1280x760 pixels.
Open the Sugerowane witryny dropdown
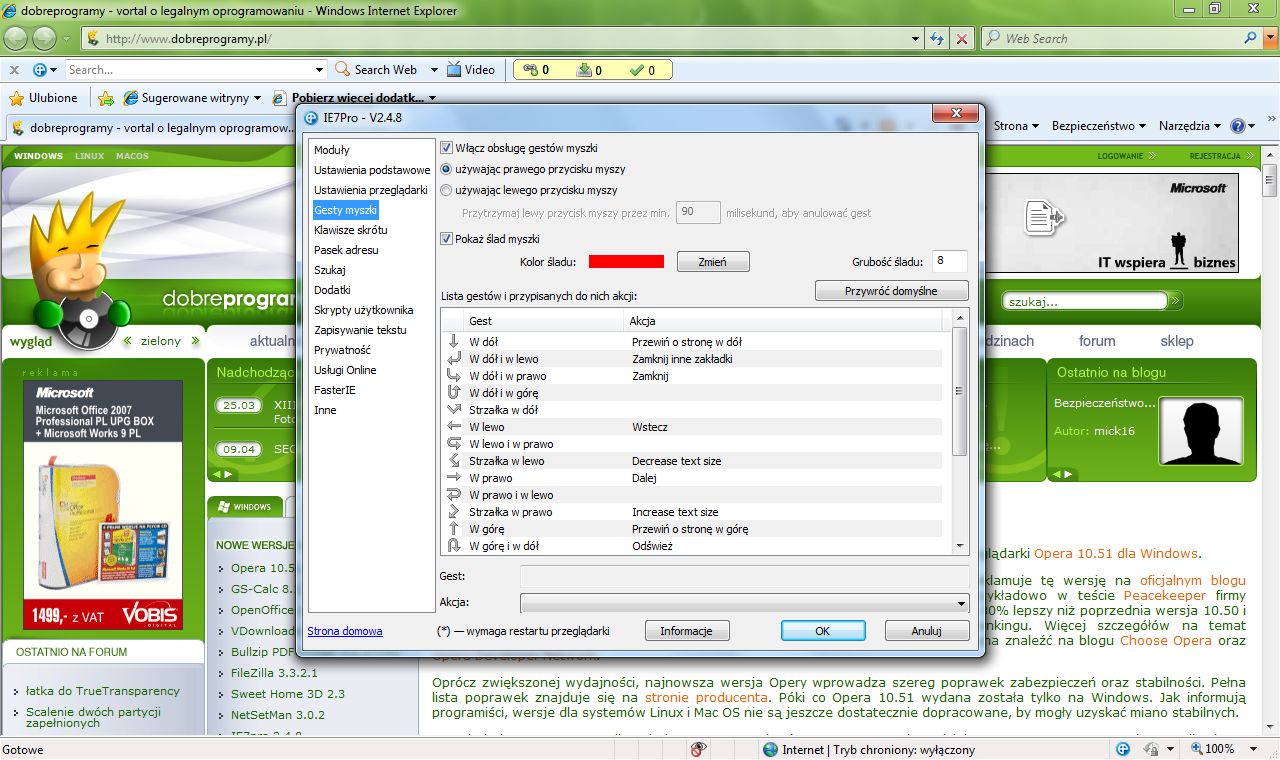click(x=257, y=98)
